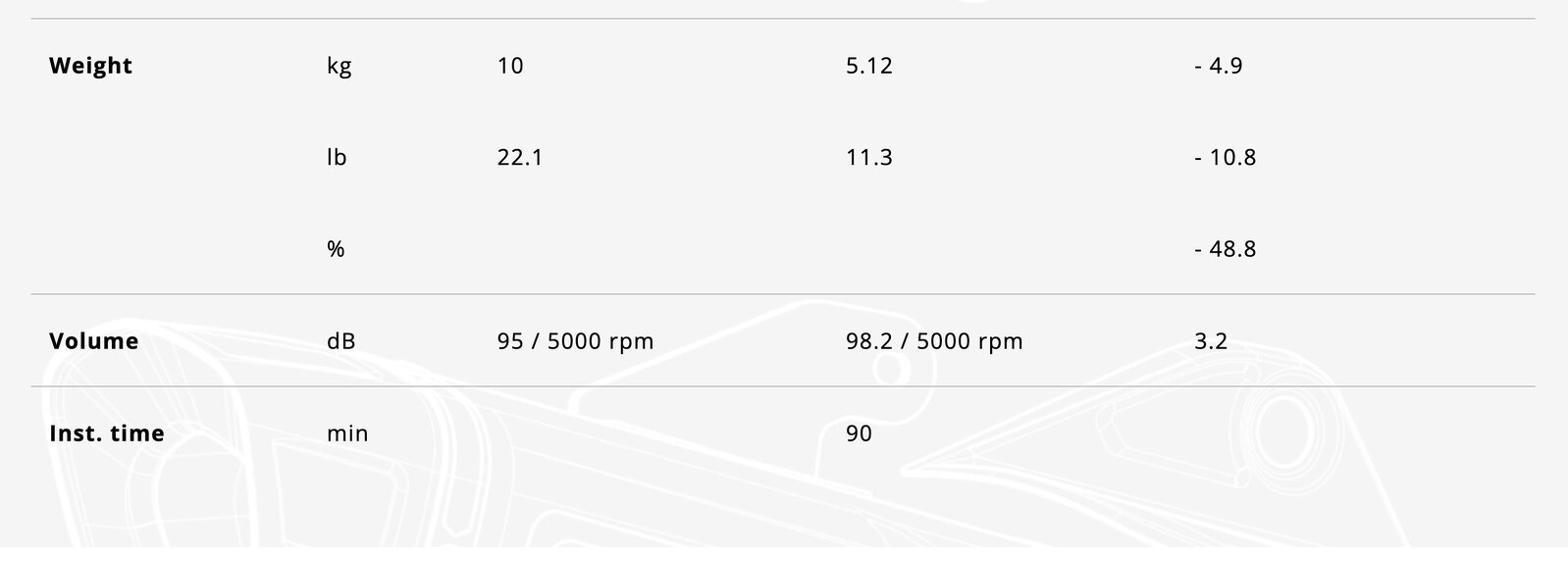Click the -48.8 percent value
1568x562 pixels.
tap(1226, 249)
